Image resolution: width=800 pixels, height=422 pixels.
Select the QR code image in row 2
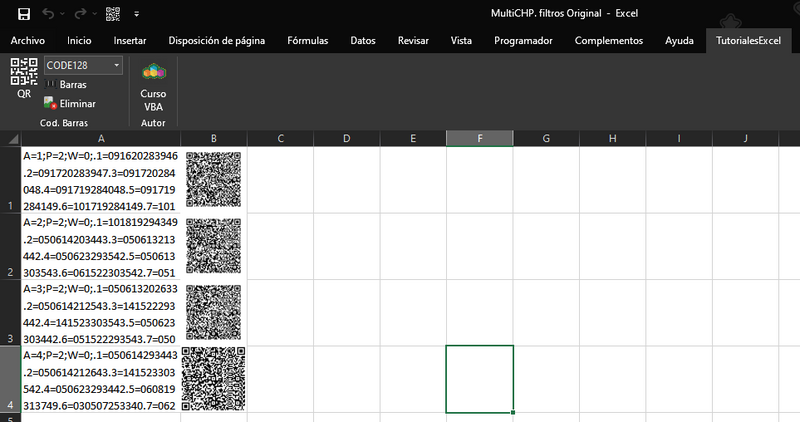click(x=213, y=246)
